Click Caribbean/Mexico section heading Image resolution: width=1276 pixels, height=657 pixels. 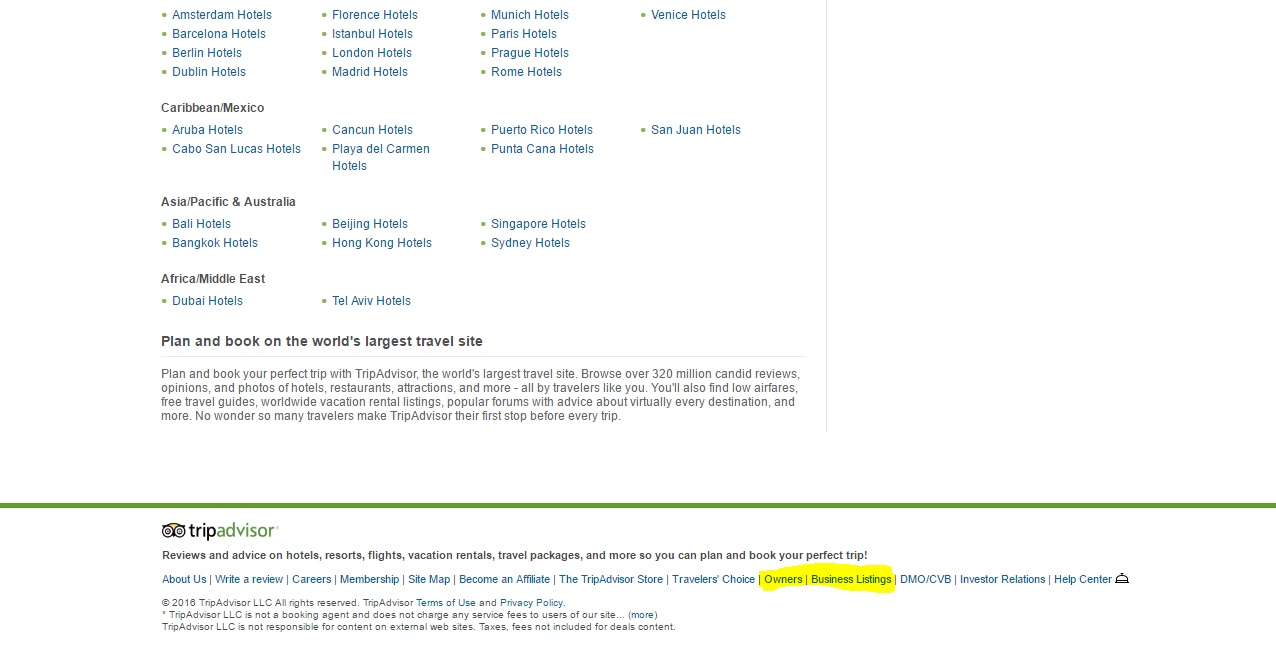coord(213,108)
